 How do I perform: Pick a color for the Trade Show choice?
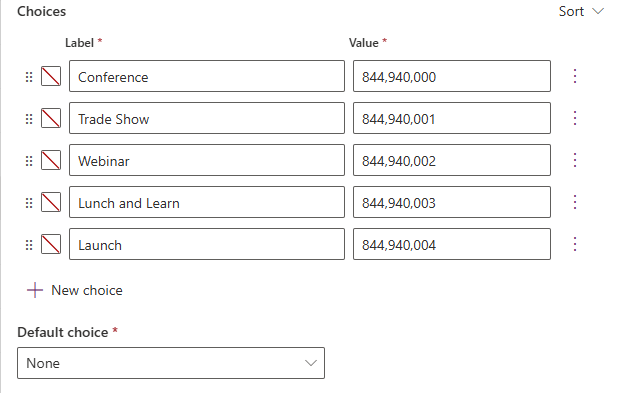click(51, 118)
